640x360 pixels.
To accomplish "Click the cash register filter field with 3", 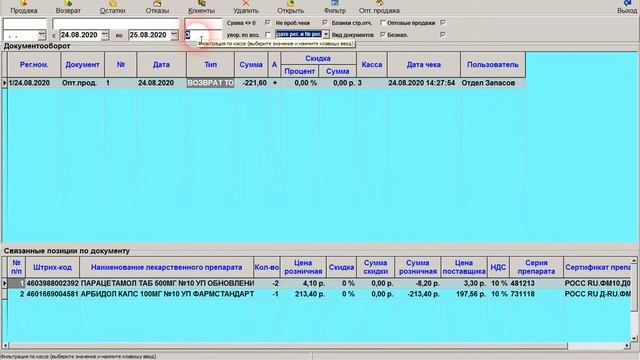I will (x=203, y=35).
